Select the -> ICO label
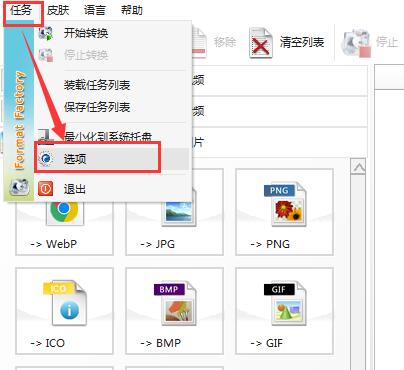404x370 pixels. 47,343
